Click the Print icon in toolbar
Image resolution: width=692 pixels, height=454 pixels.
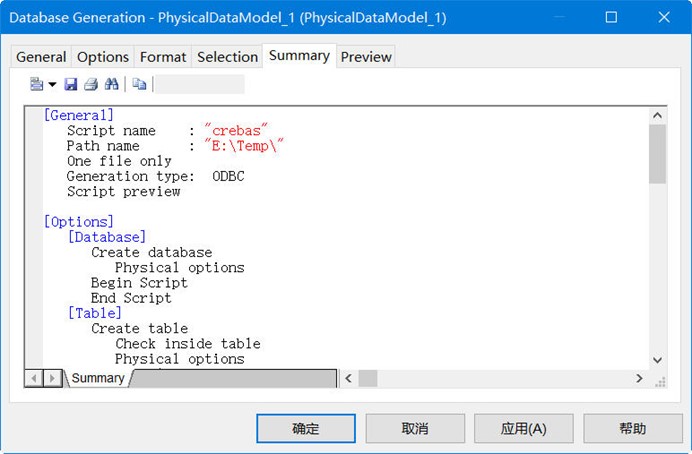[91, 84]
